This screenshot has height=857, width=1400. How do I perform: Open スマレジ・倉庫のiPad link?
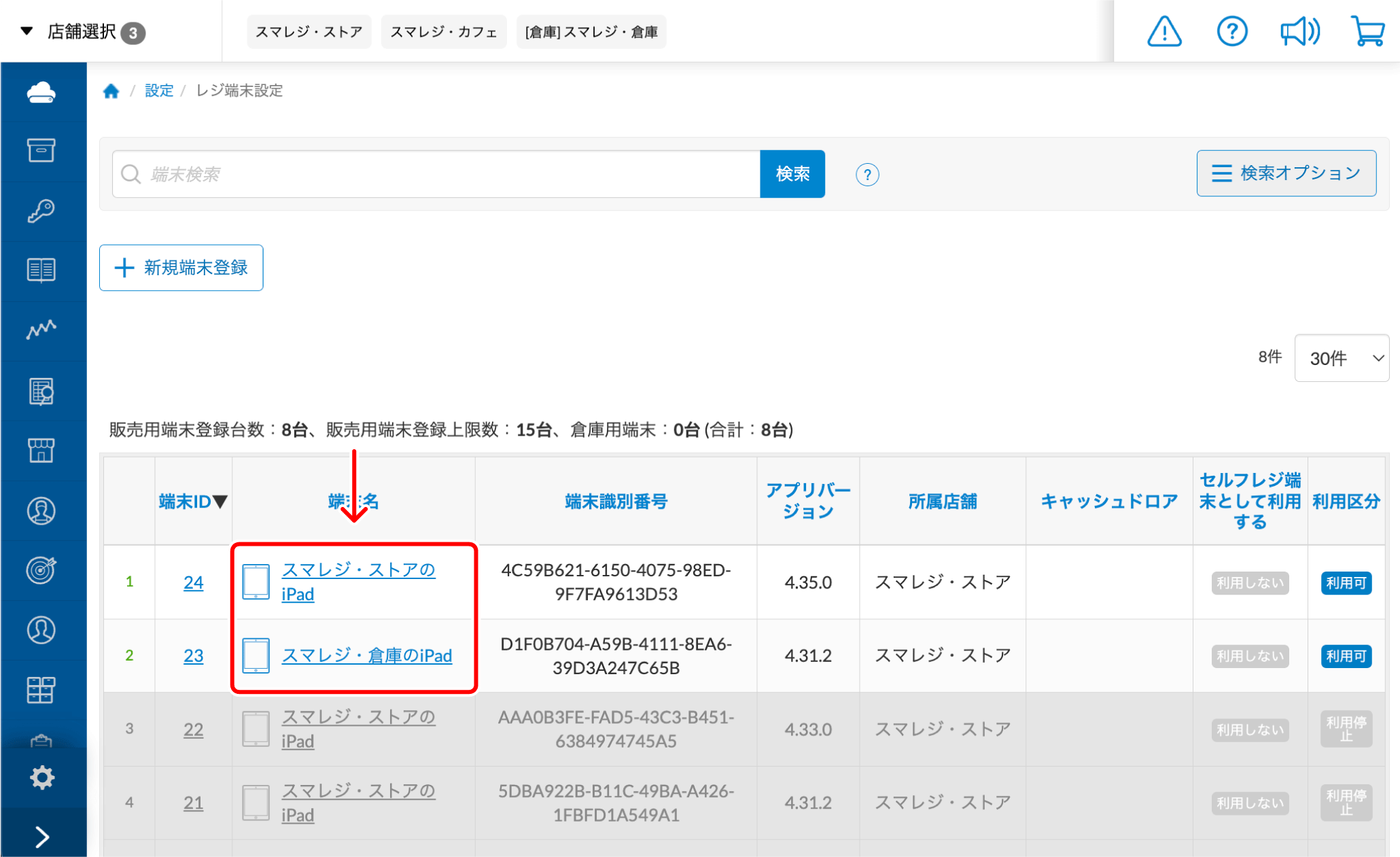(367, 655)
